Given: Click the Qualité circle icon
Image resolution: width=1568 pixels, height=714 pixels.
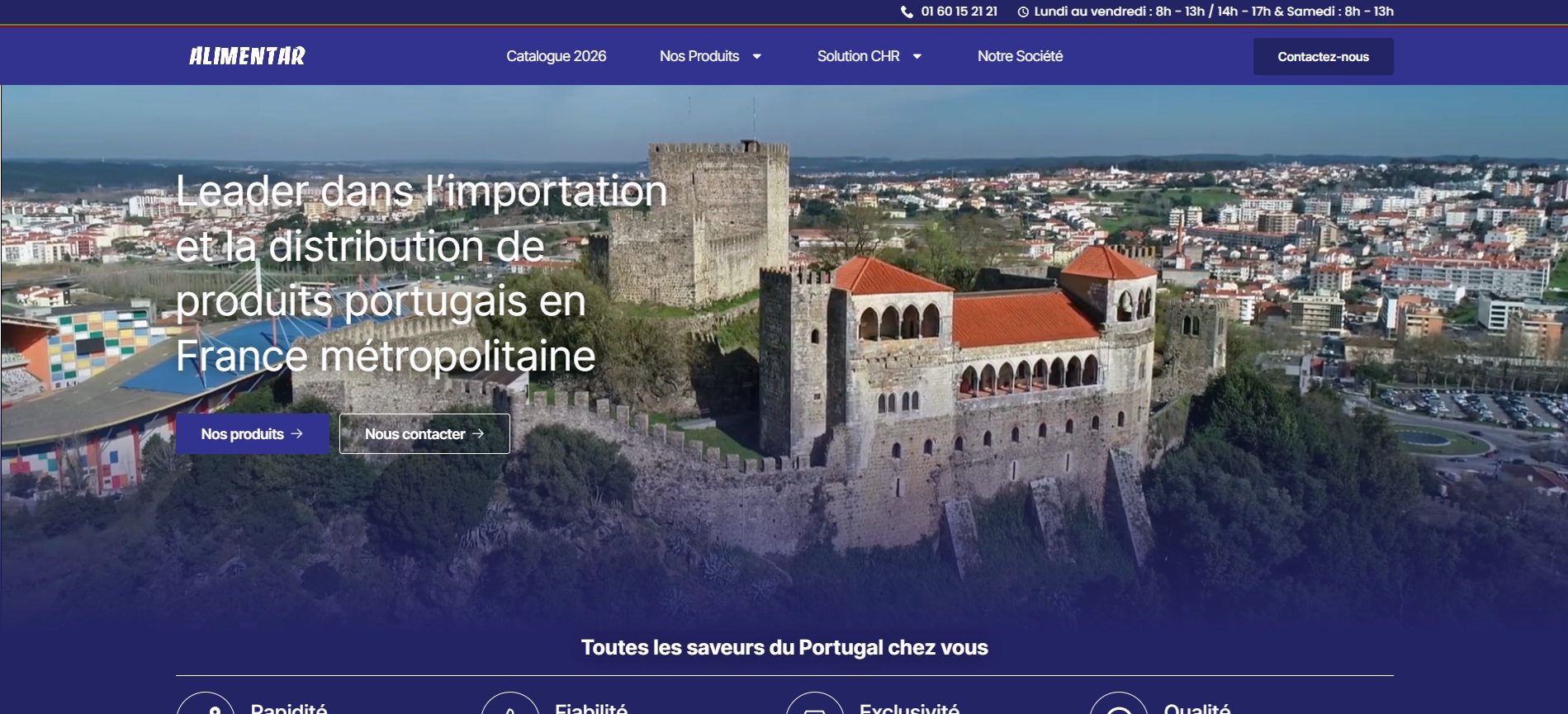Looking at the screenshot, I should 1119,703.
